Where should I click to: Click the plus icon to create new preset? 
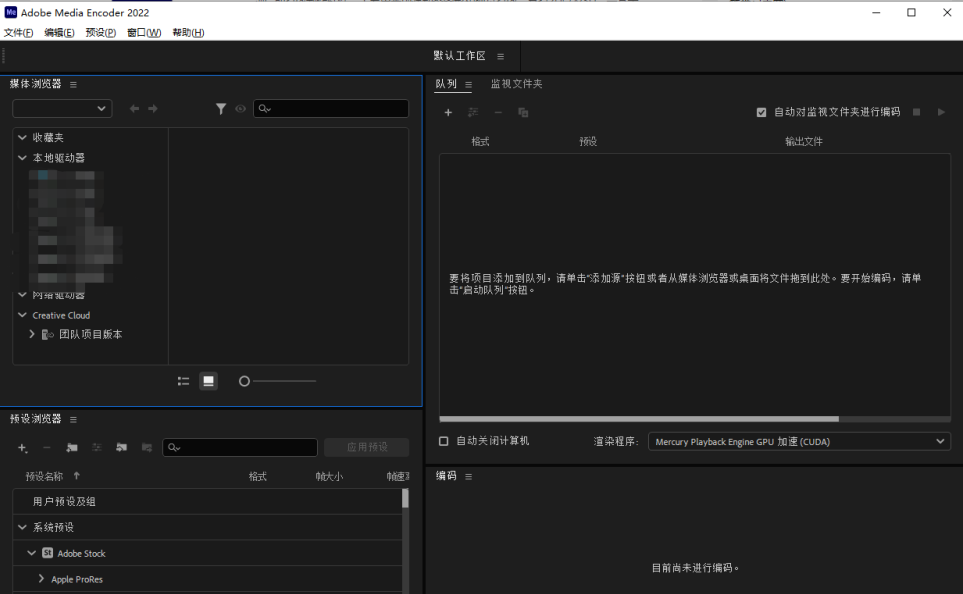pos(22,448)
